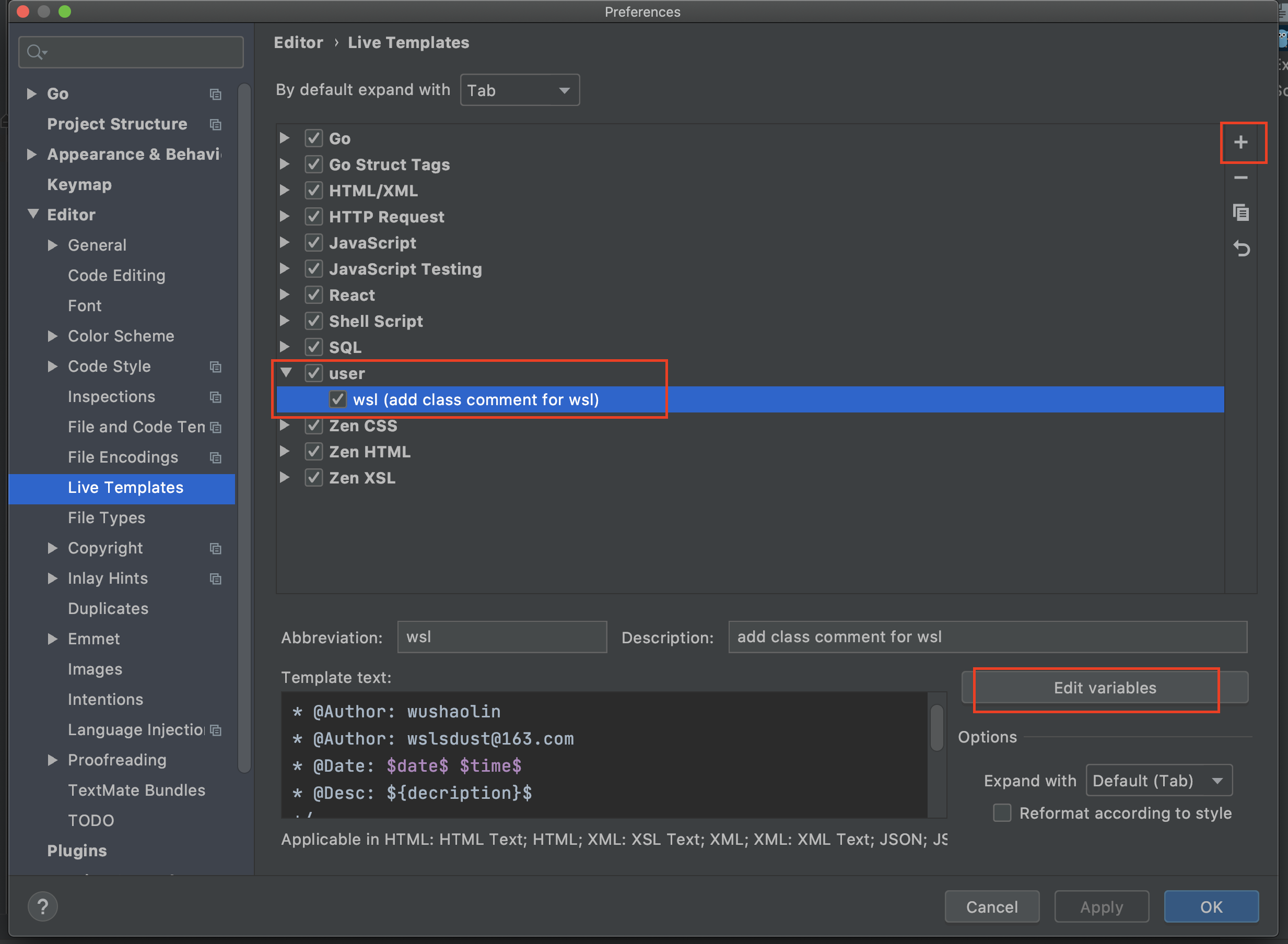Remove selected template with minus icon
1288x944 pixels.
(1240, 178)
